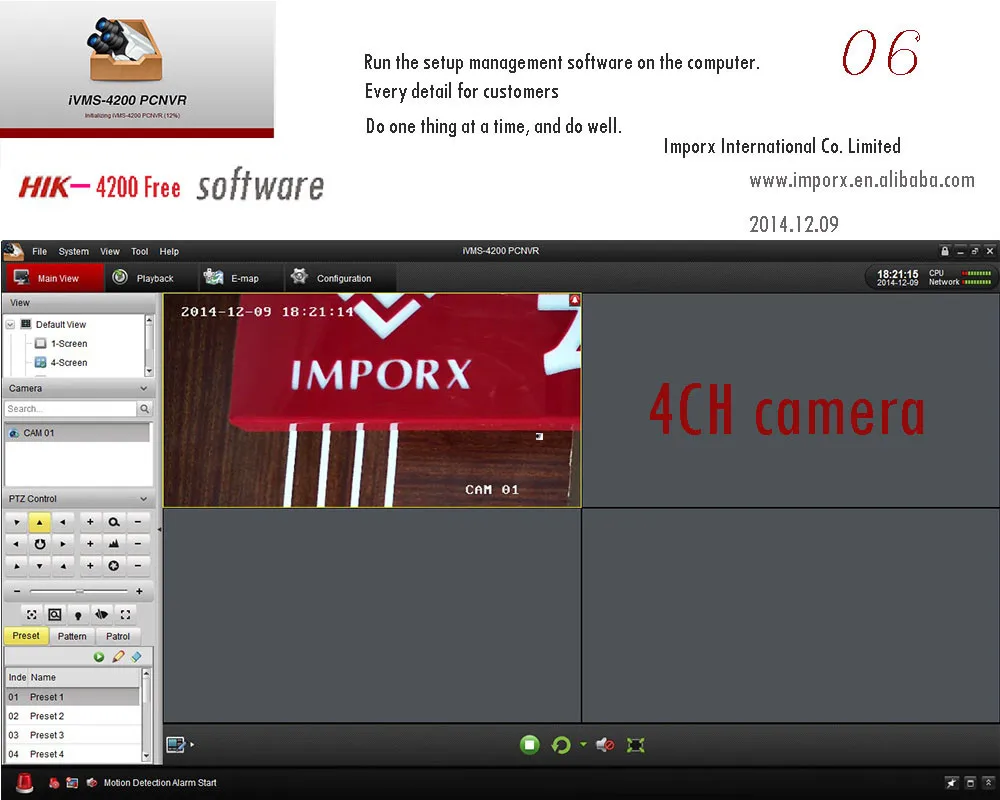The image size is (1000, 800).
Task: Open iris with plus beside aperture icon
Action: coord(90,565)
